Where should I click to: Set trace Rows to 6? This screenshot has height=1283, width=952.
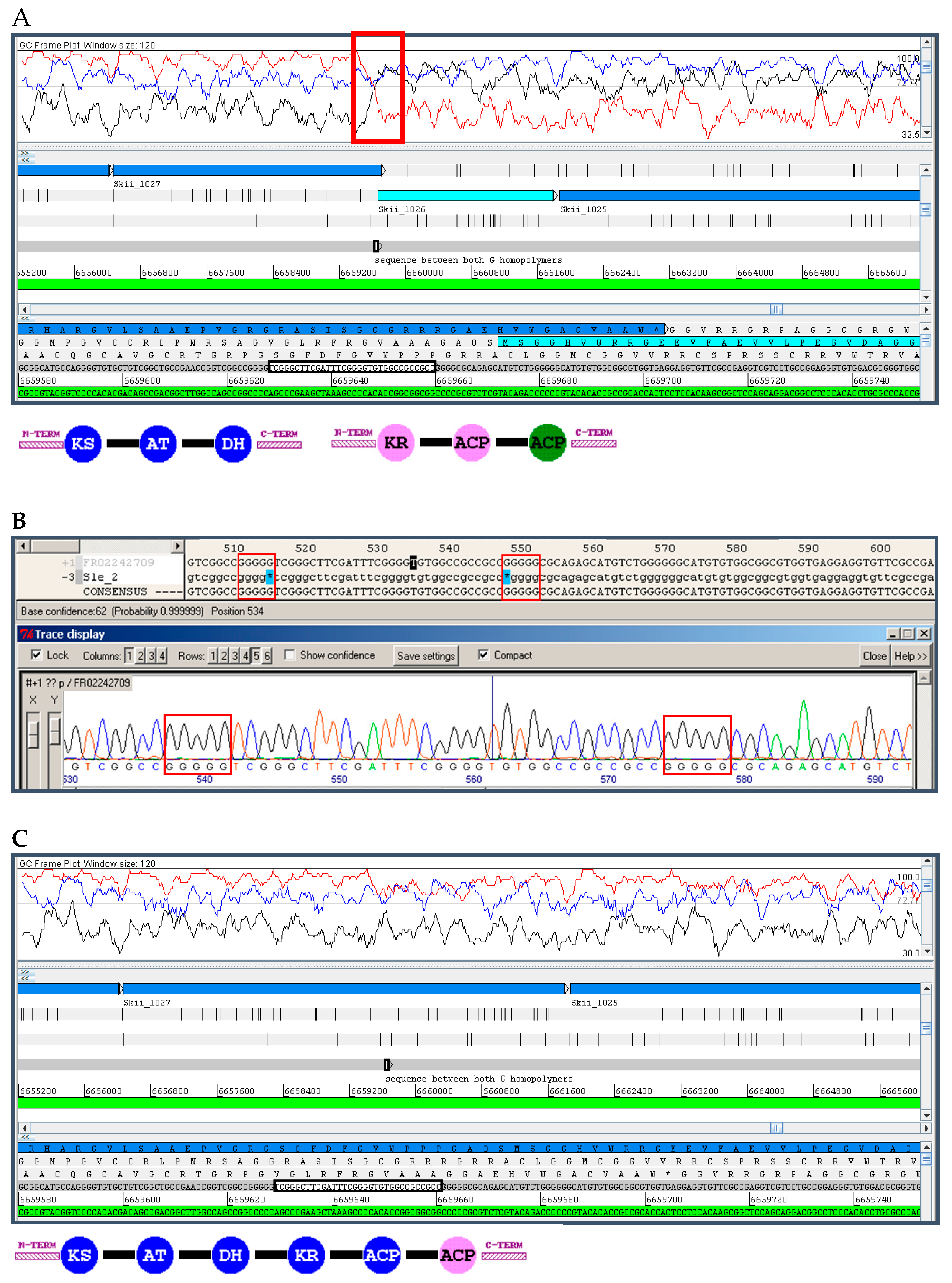tap(267, 656)
